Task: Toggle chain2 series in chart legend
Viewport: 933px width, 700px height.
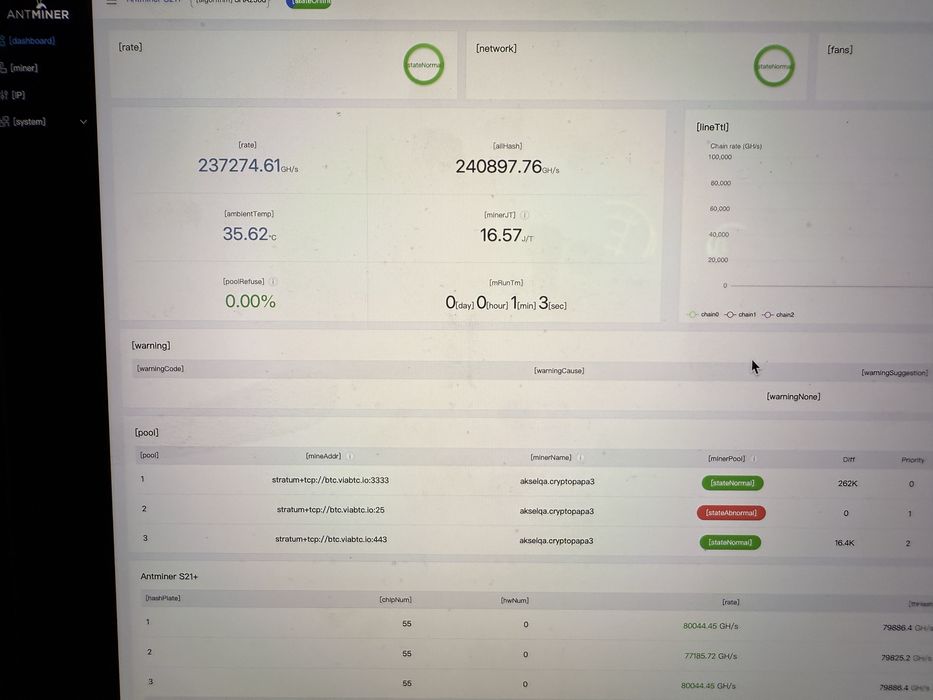Action: click(778, 315)
